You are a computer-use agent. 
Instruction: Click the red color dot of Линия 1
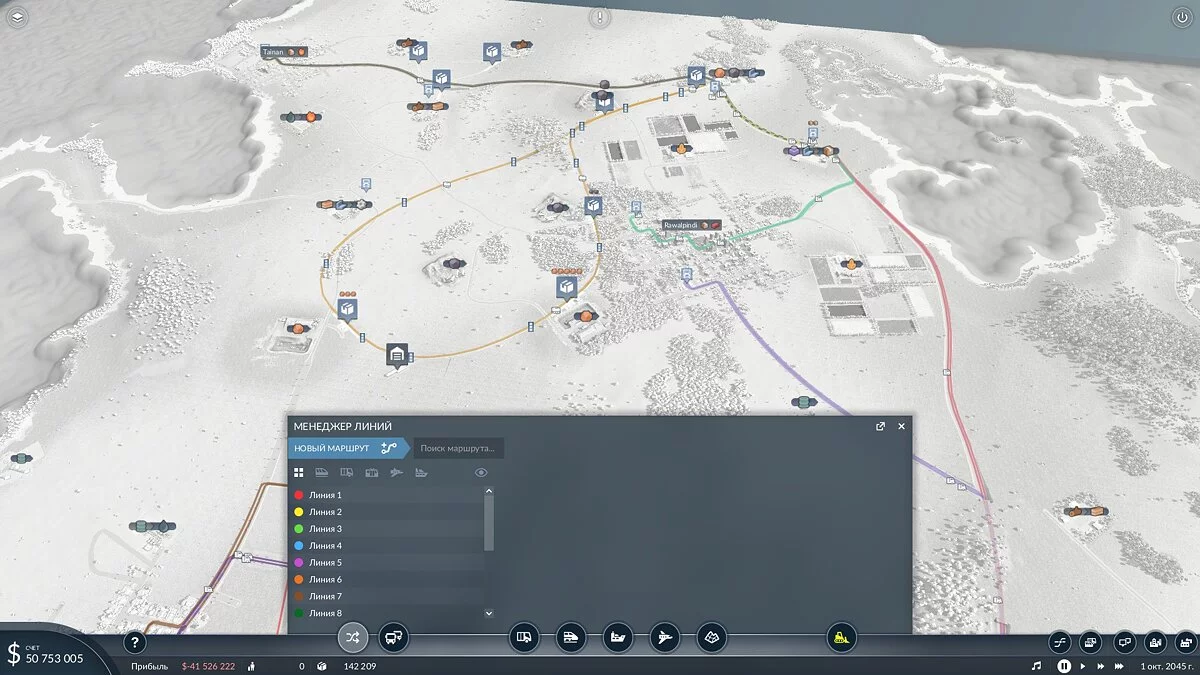tap(298, 495)
